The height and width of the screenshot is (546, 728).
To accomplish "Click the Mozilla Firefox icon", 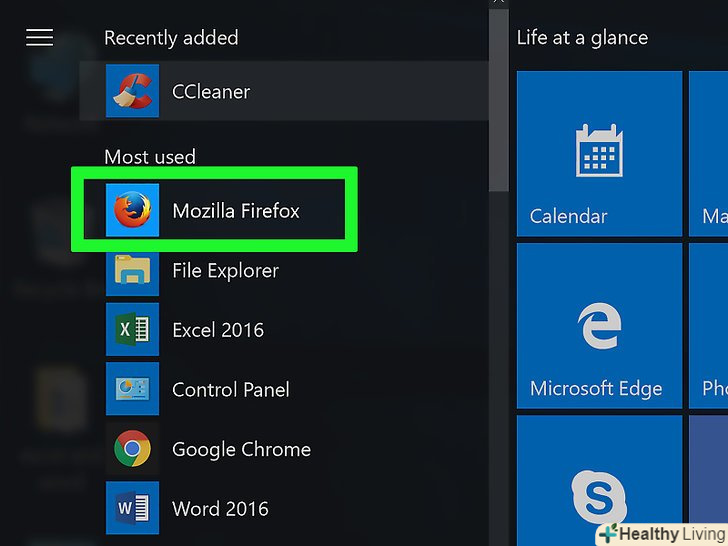I will click(x=132, y=210).
